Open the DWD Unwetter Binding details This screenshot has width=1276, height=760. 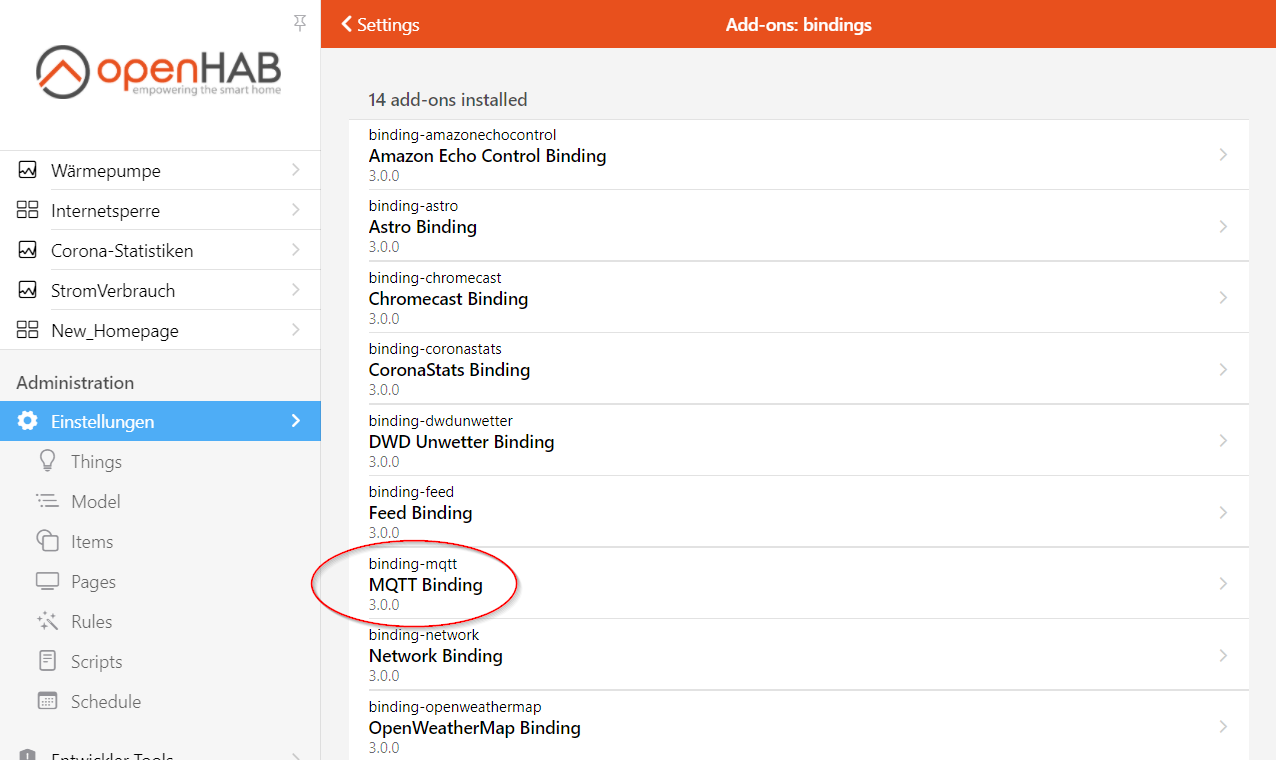click(461, 441)
